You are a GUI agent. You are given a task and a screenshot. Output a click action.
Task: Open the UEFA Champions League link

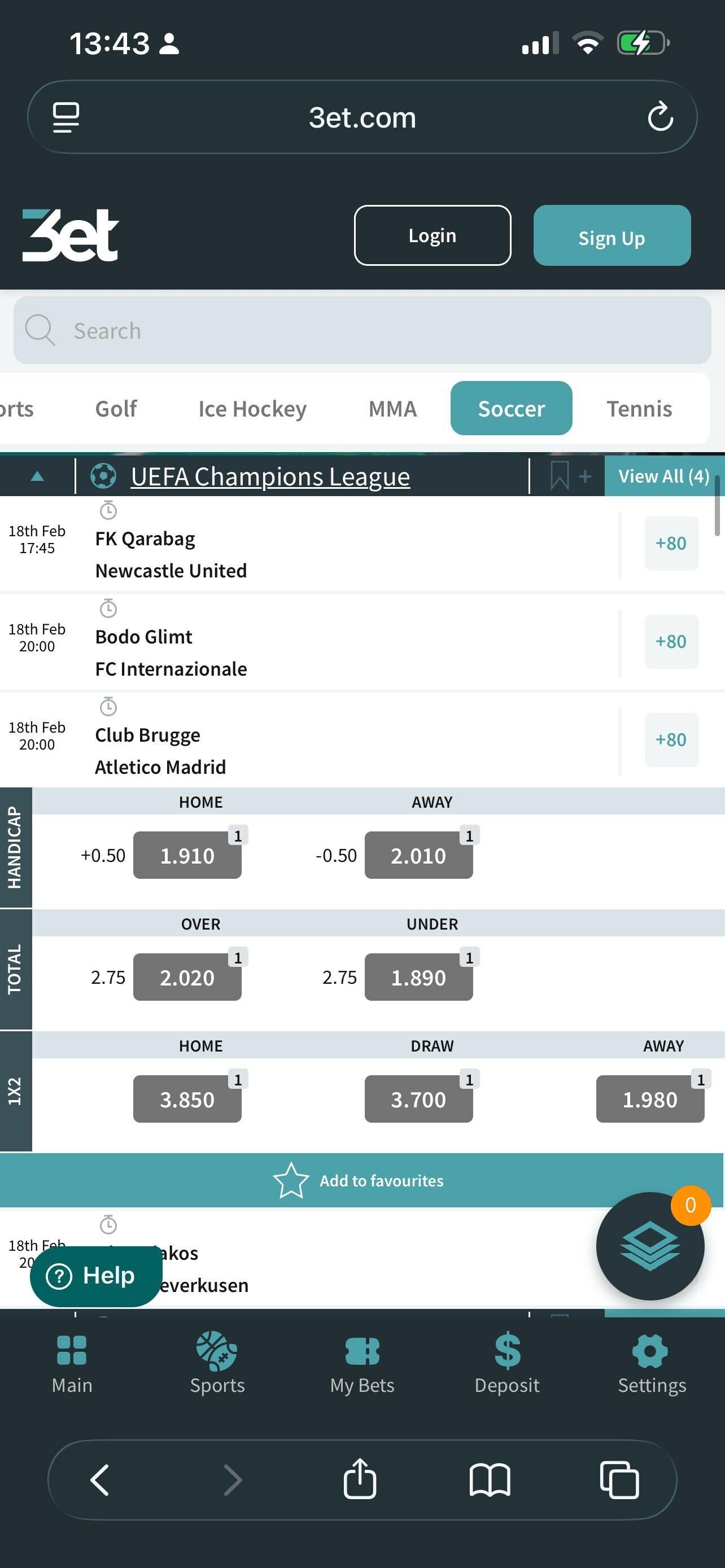point(270,476)
